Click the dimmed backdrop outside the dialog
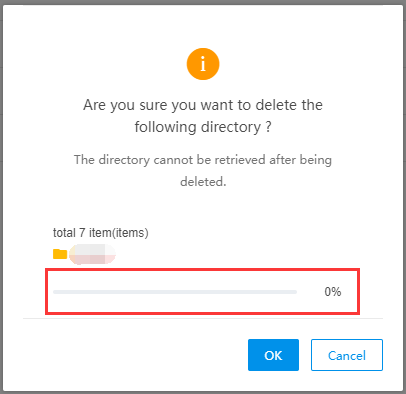Image resolution: width=406 pixels, height=394 pixels. click(x=1, y=200)
